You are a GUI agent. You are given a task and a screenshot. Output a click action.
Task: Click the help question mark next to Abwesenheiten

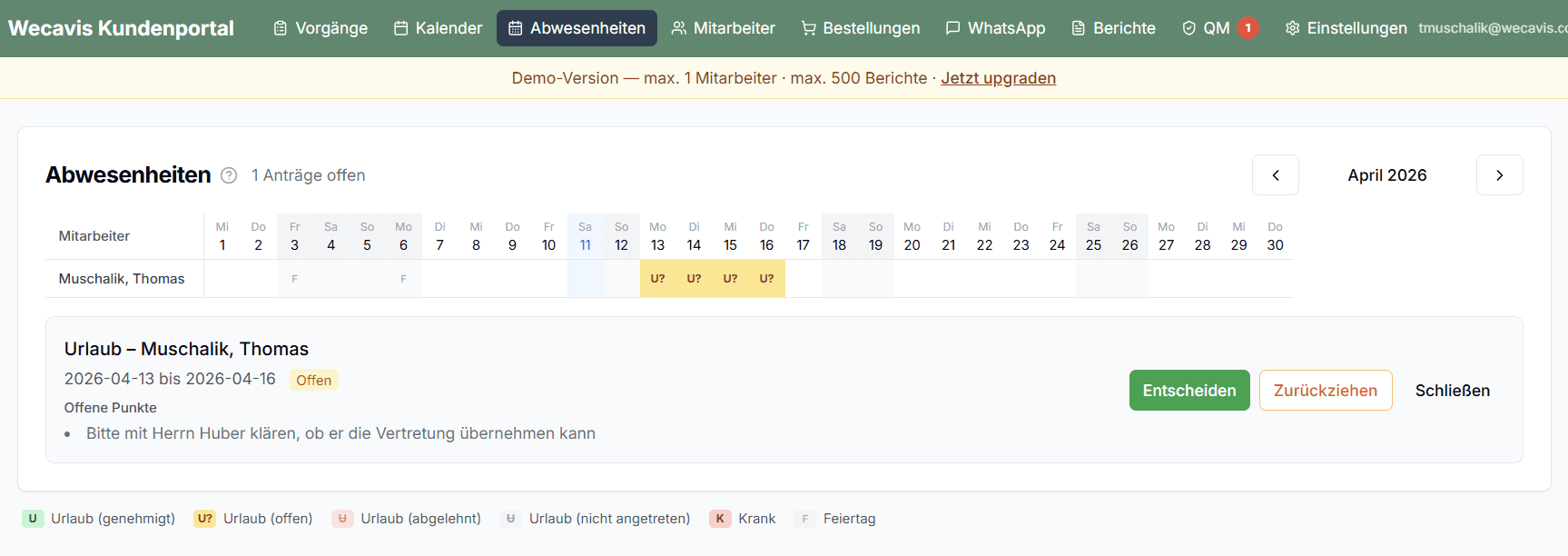[229, 175]
